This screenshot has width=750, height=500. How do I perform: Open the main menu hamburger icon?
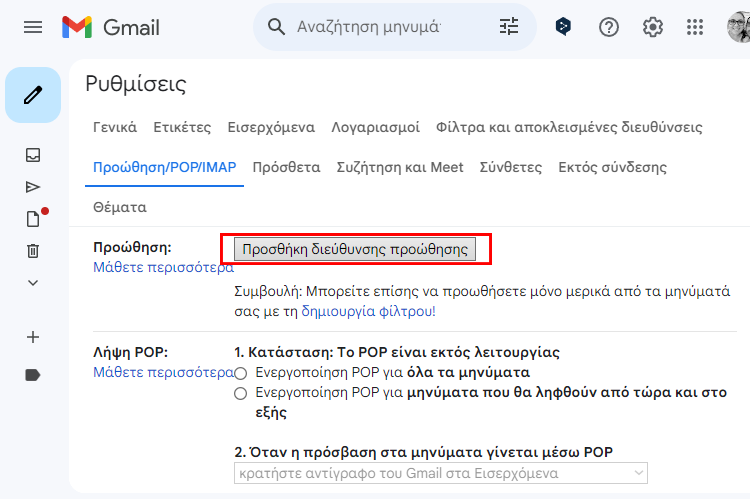[33, 27]
